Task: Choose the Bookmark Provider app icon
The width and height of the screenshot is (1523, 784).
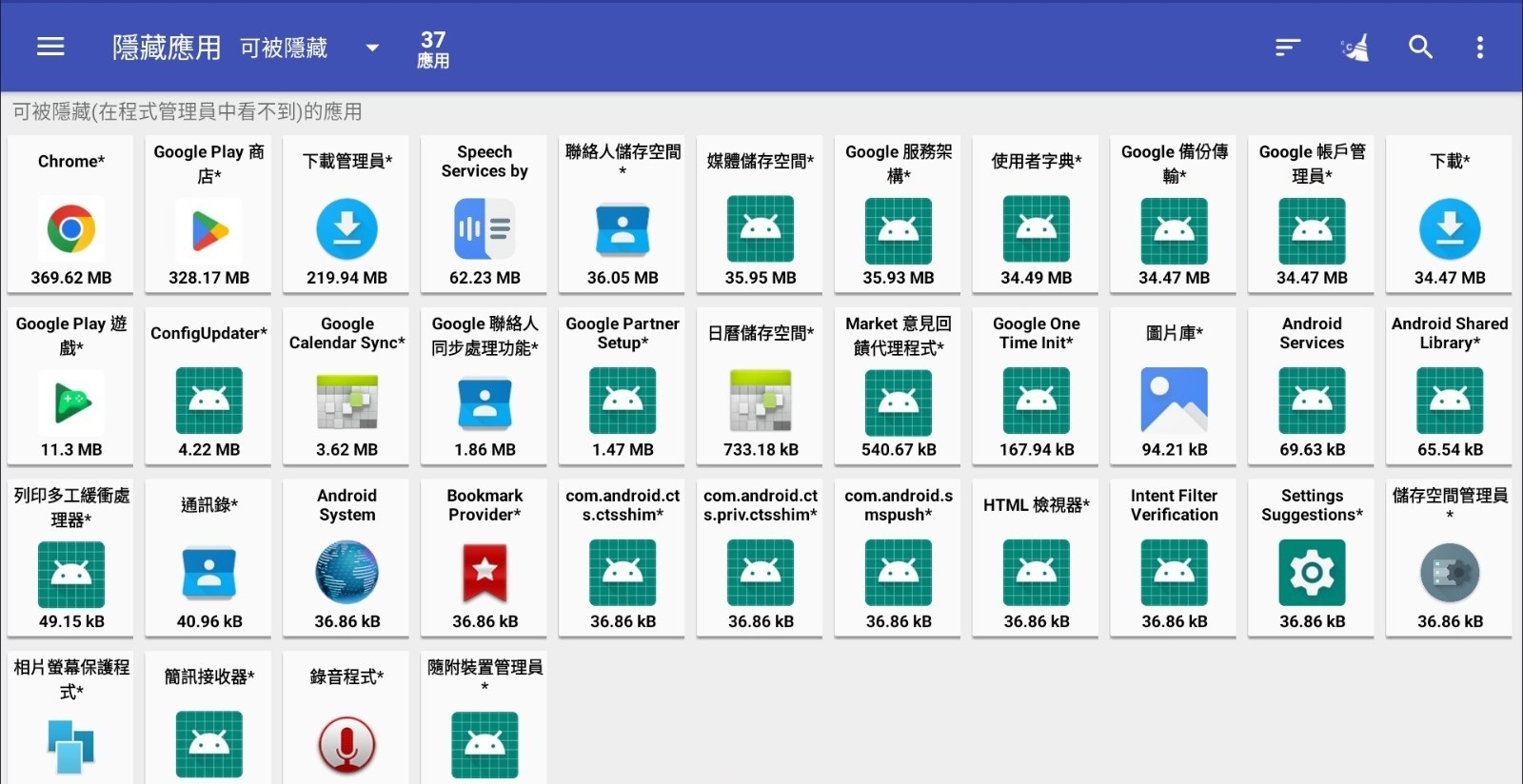Action: (485, 573)
